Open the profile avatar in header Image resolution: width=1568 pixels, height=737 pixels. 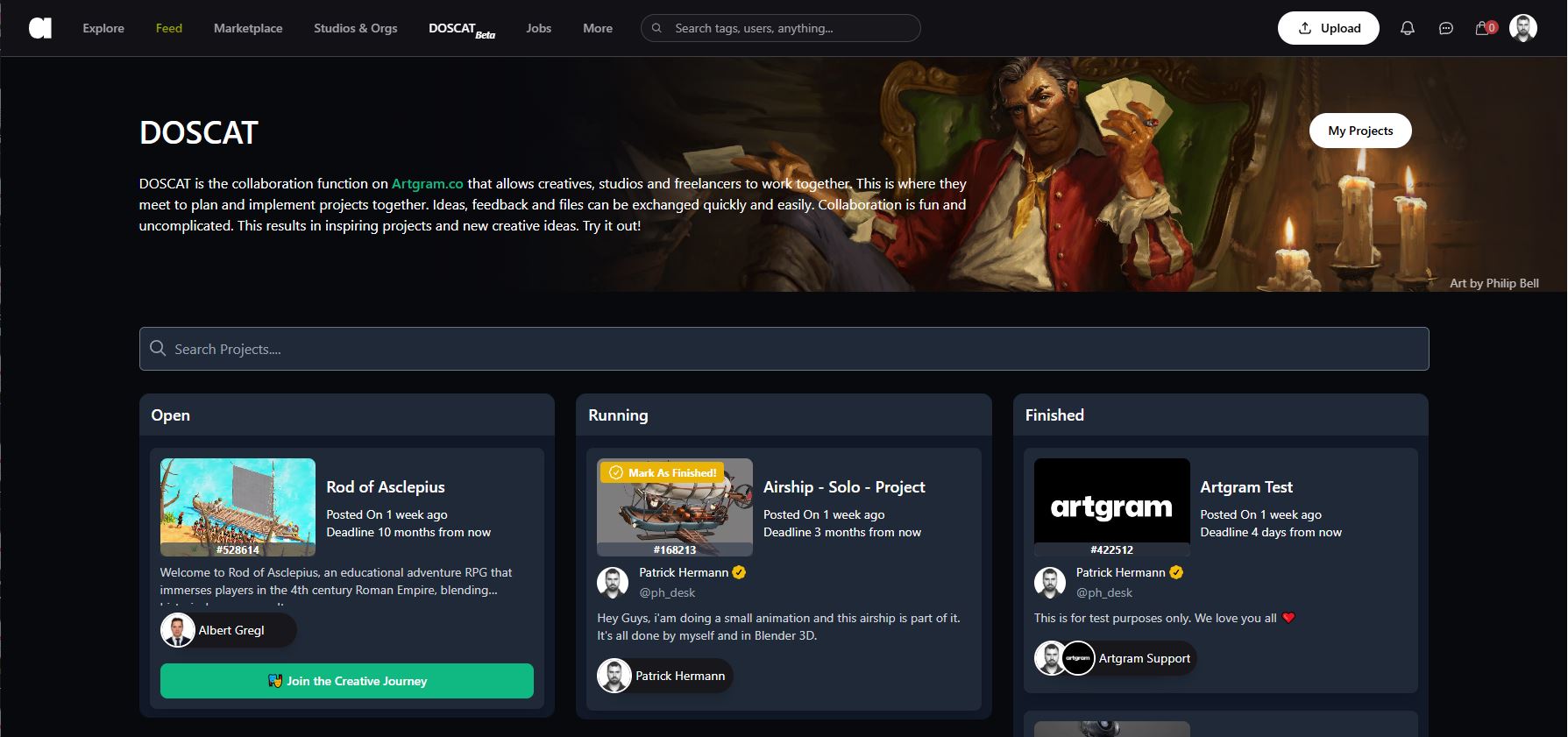pyautogui.click(x=1523, y=28)
